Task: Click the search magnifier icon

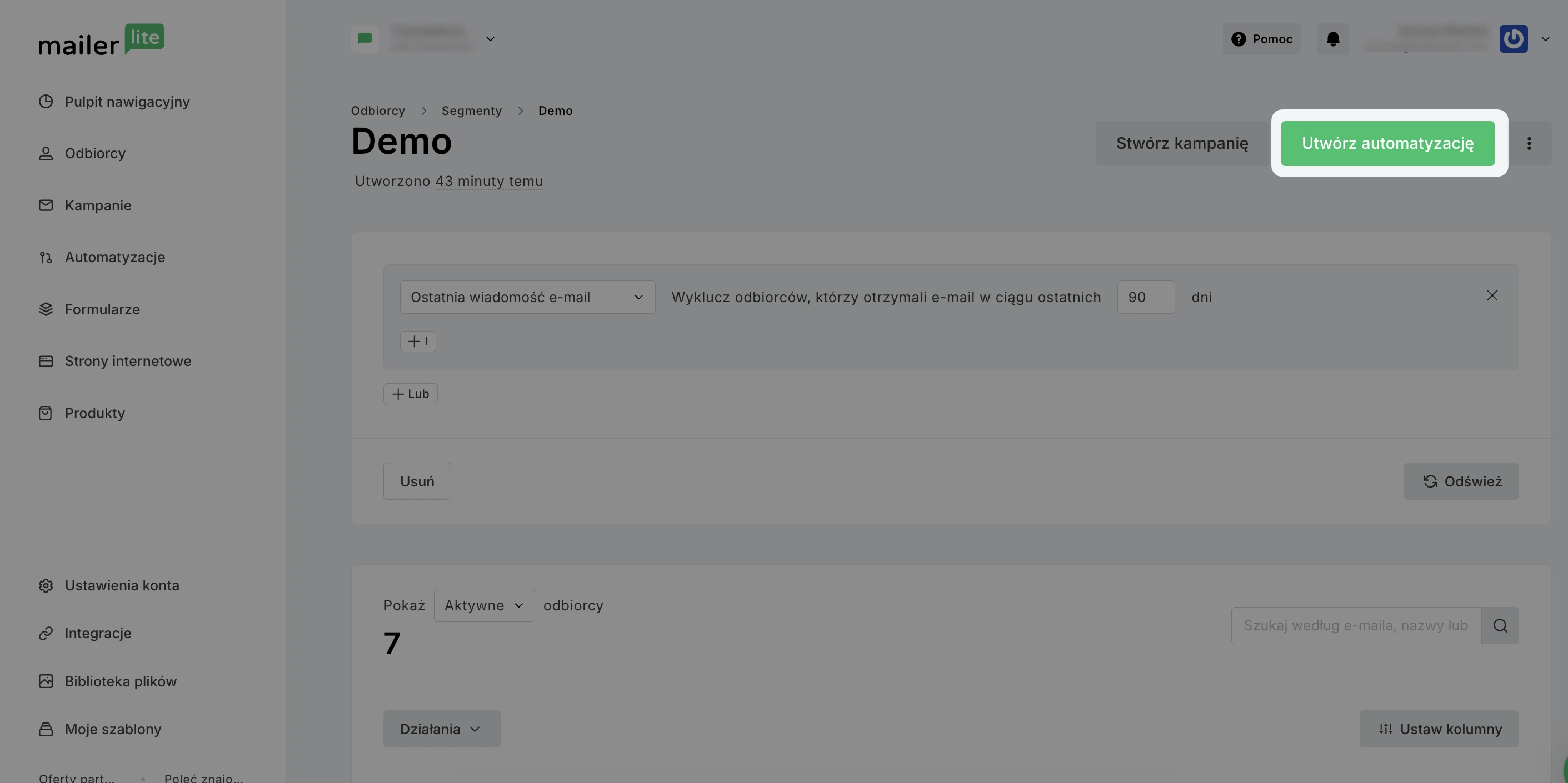Action: [x=1500, y=625]
